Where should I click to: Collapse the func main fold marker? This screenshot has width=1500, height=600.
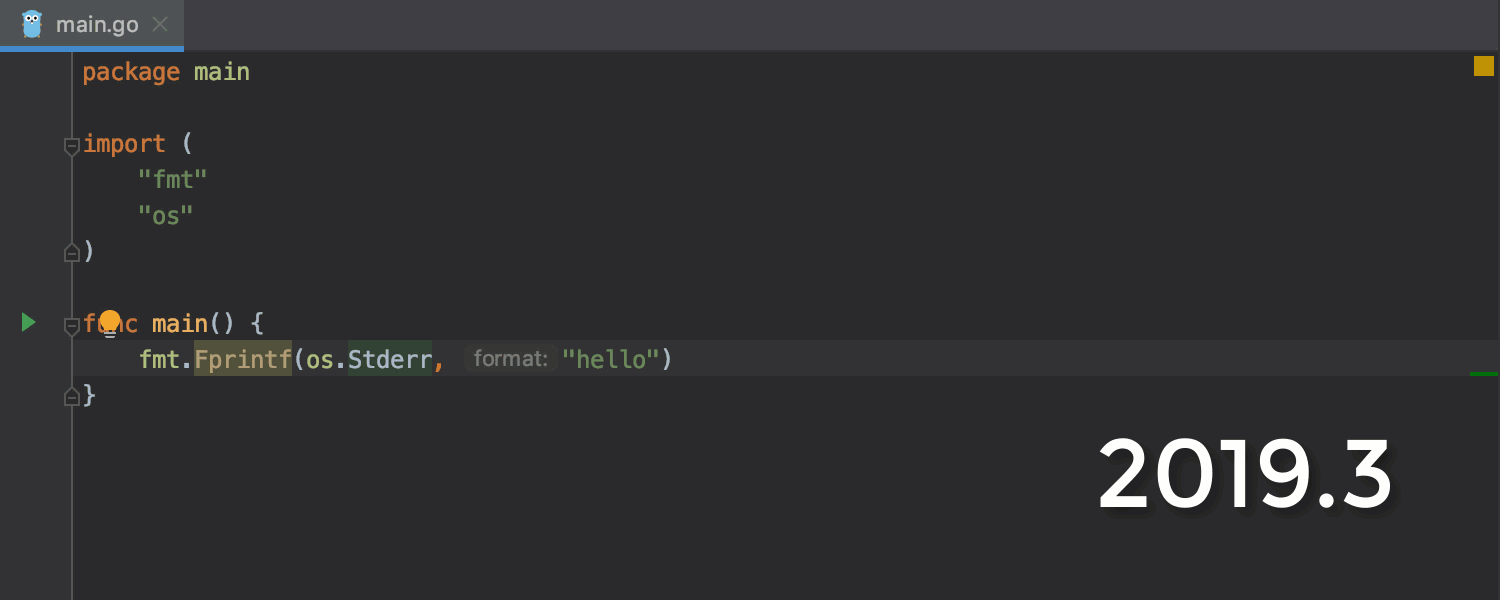pyautogui.click(x=71, y=325)
